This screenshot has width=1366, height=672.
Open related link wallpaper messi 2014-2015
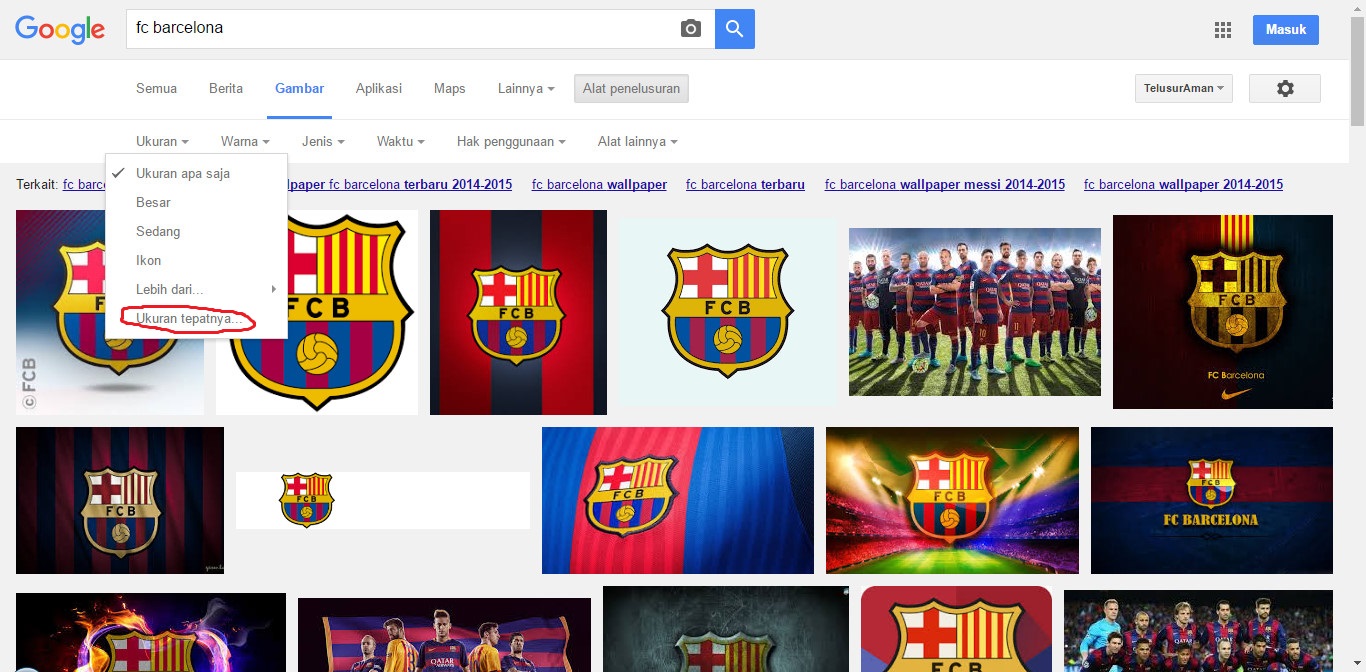click(x=944, y=184)
